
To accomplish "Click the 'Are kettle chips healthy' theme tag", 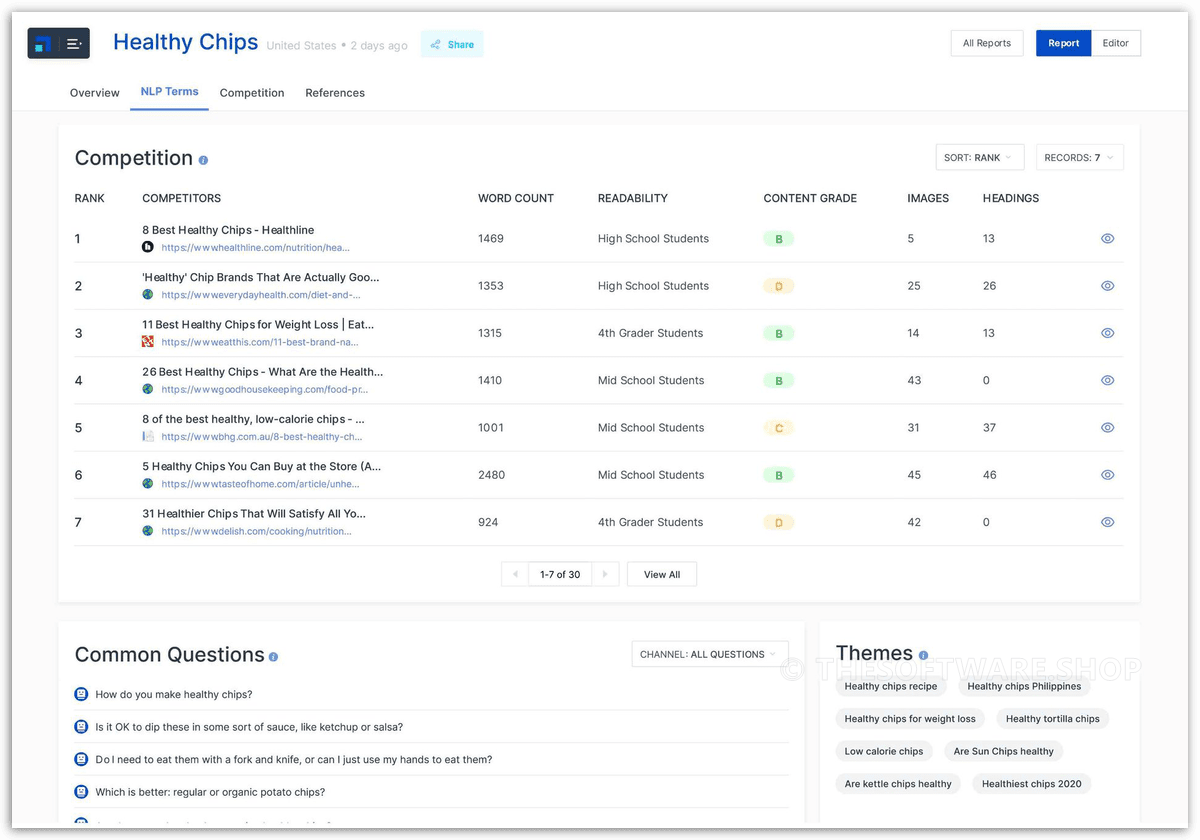I will click(x=898, y=784).
